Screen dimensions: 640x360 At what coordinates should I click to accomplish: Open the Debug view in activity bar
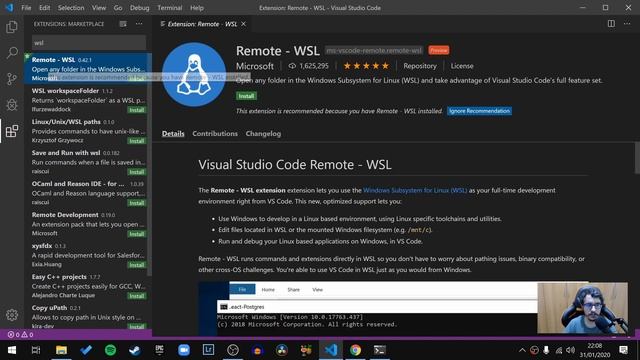tap(12, 105)
